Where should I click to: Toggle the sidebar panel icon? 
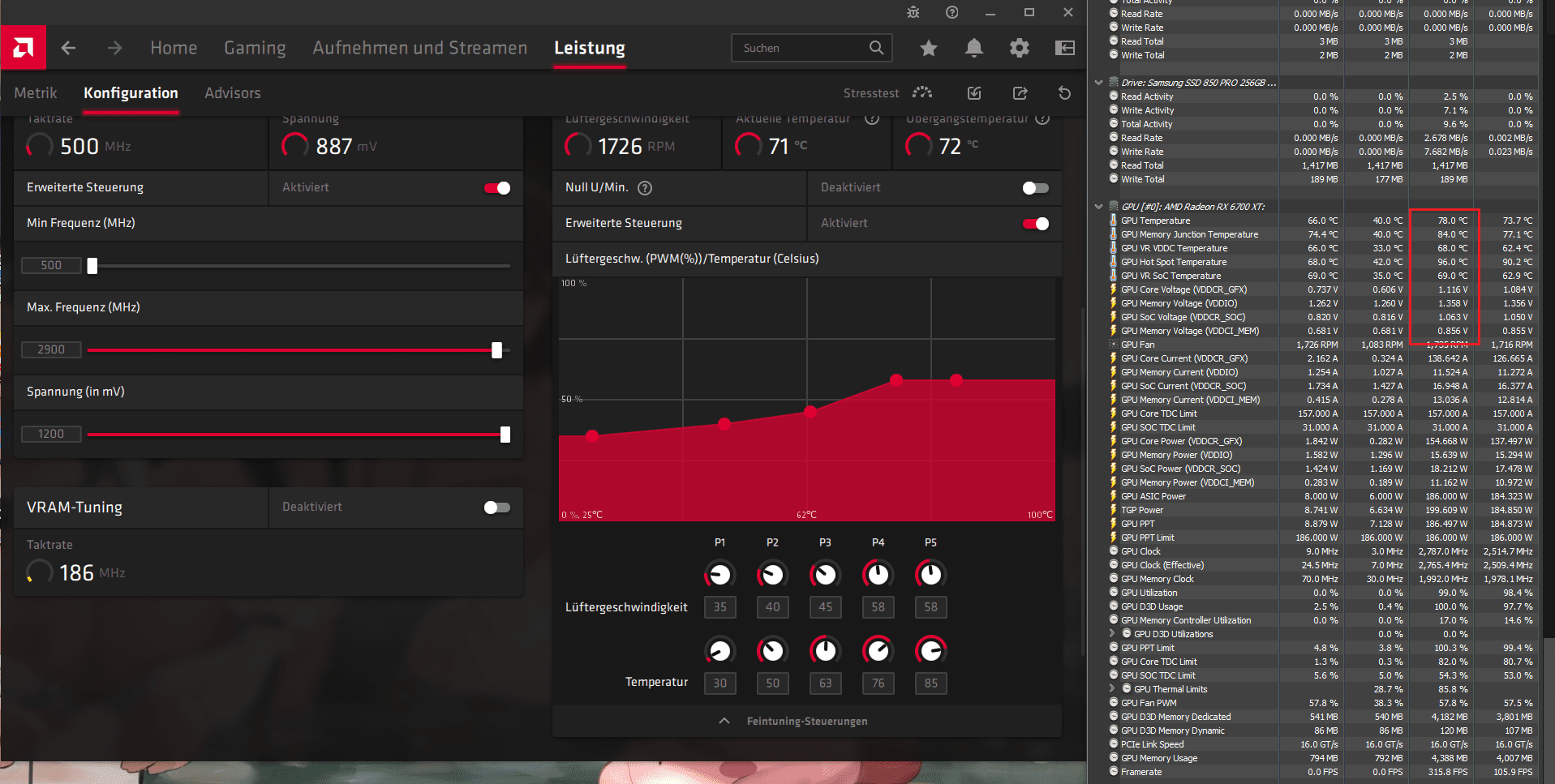[1065, 48]
